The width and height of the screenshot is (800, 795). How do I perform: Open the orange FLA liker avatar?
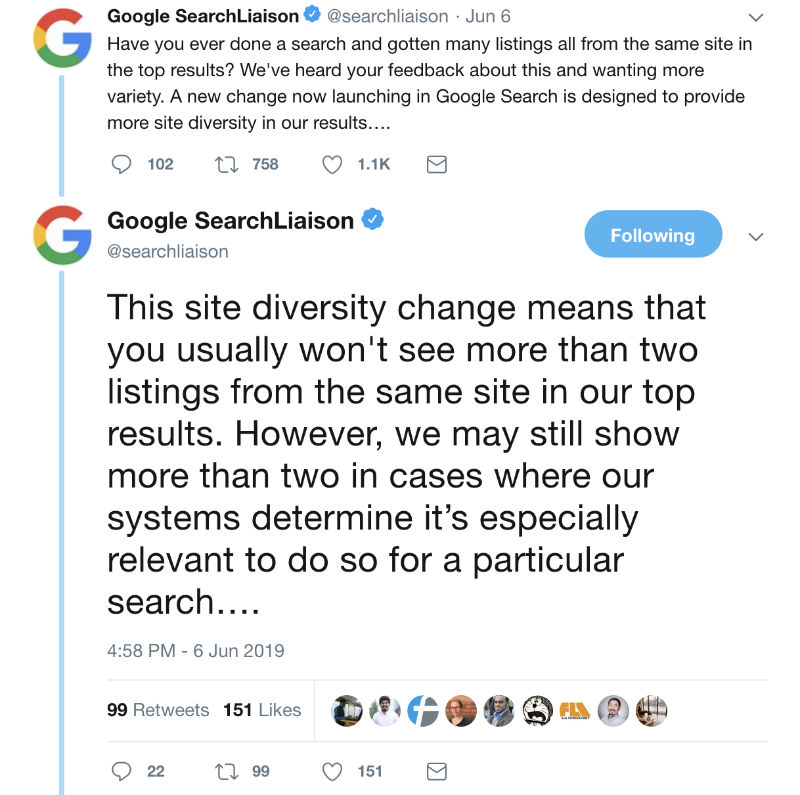575,710
